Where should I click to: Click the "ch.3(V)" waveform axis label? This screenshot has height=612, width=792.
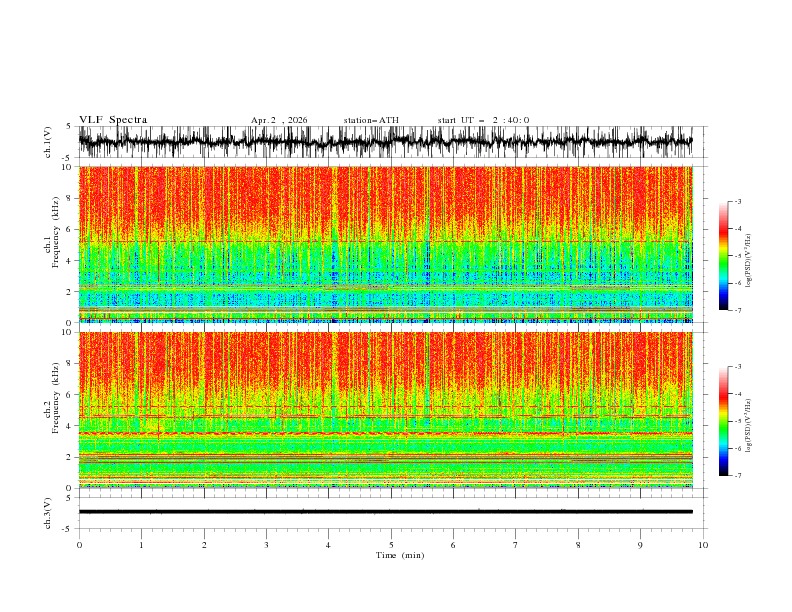pyautogui.click(x=48, y=513)
